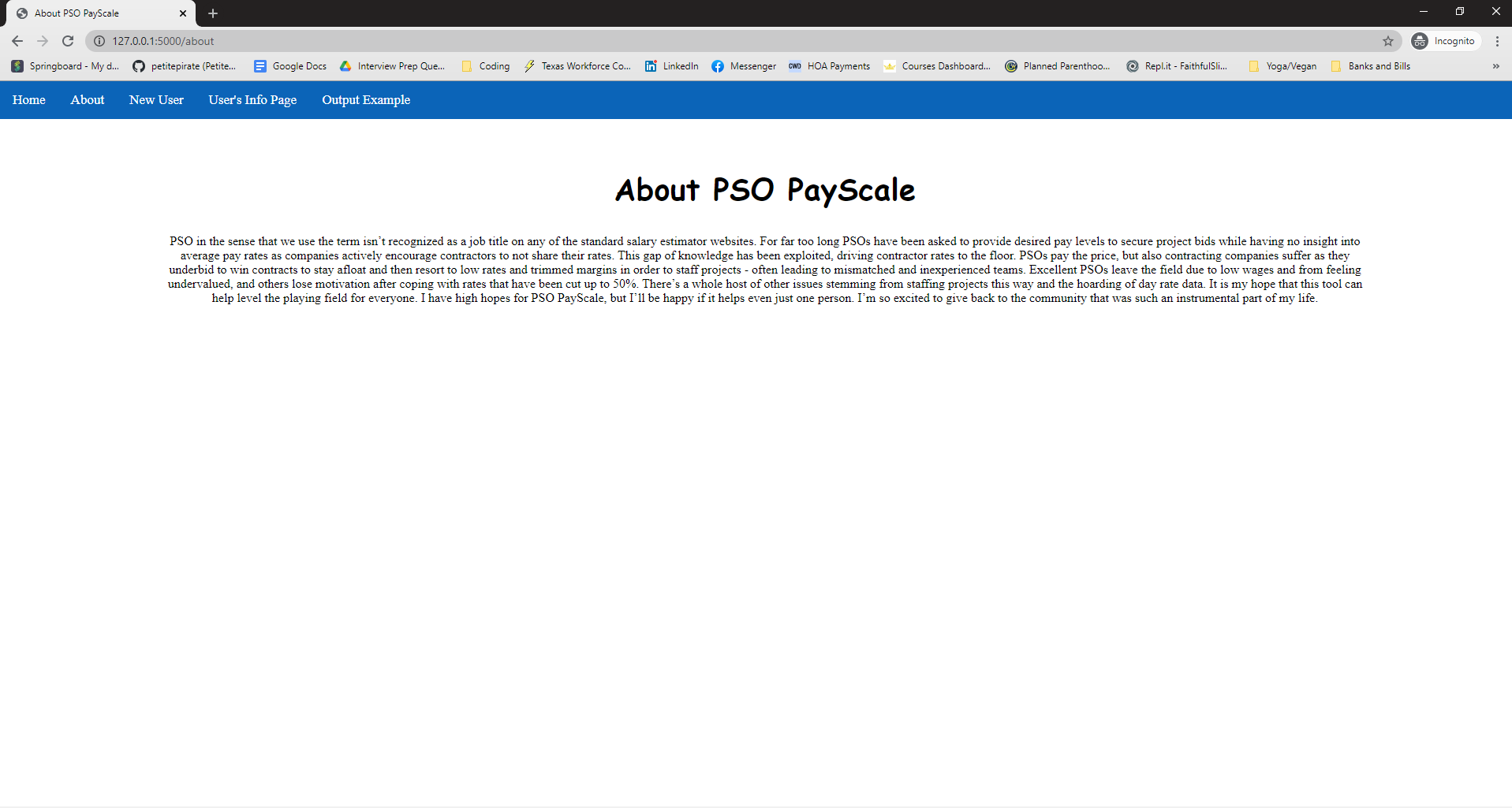Open the Messenger bookmark
The width and height of the screenshot is (1512, 808).
click(x=744, y=66)
